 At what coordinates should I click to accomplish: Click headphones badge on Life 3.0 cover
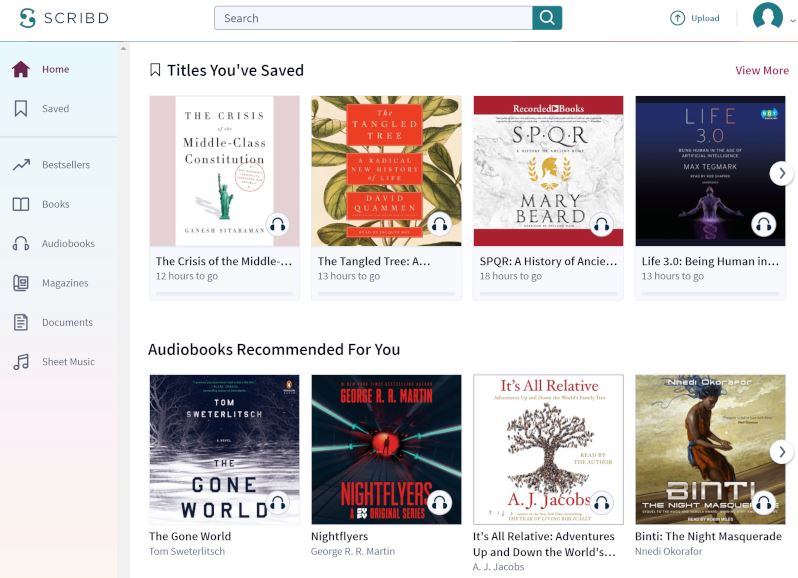pos(763,224)
